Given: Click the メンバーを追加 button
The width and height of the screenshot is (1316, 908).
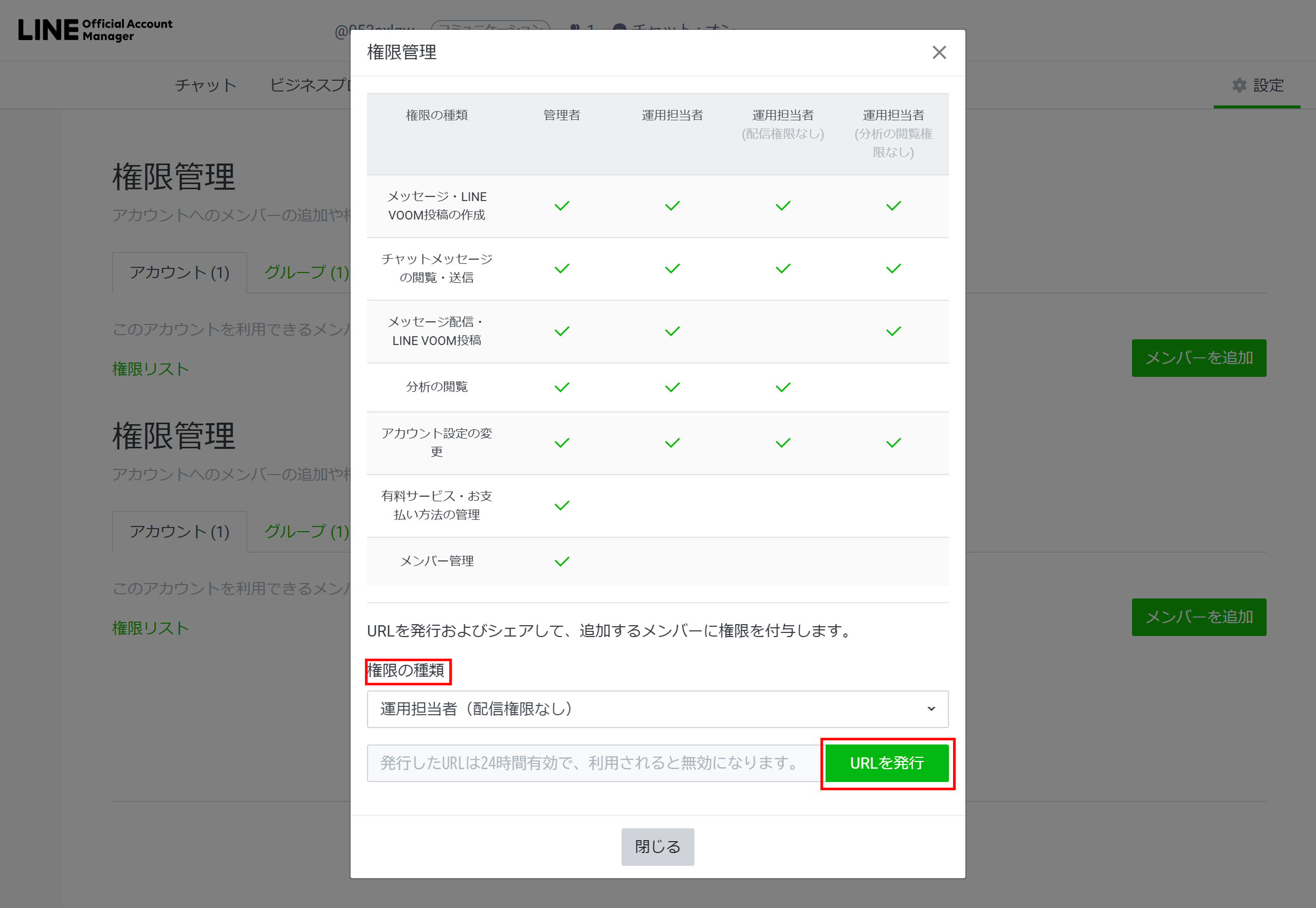Looking at the screenshot, I should 1199,358.
